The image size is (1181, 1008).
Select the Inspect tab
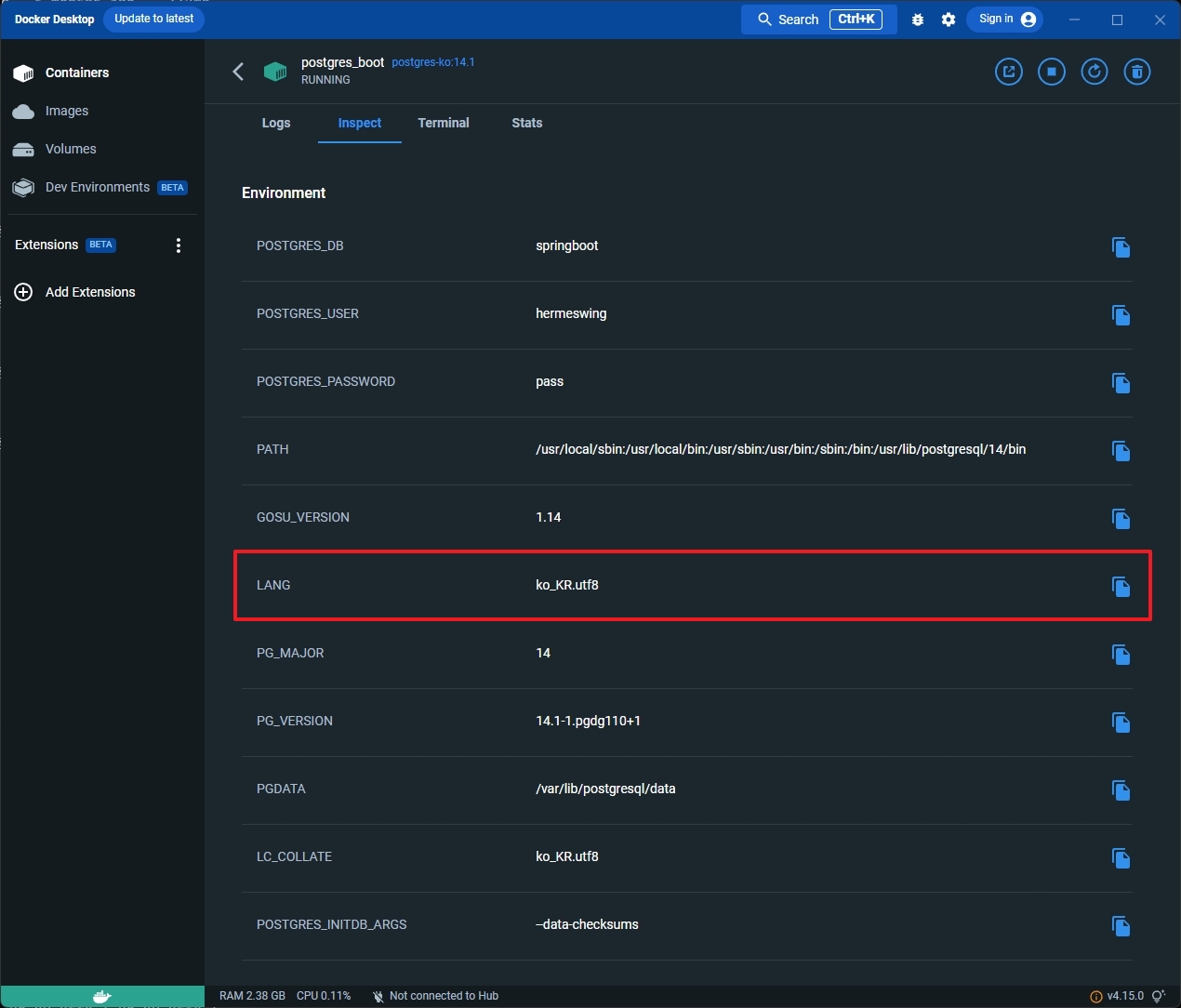(360, 123)
